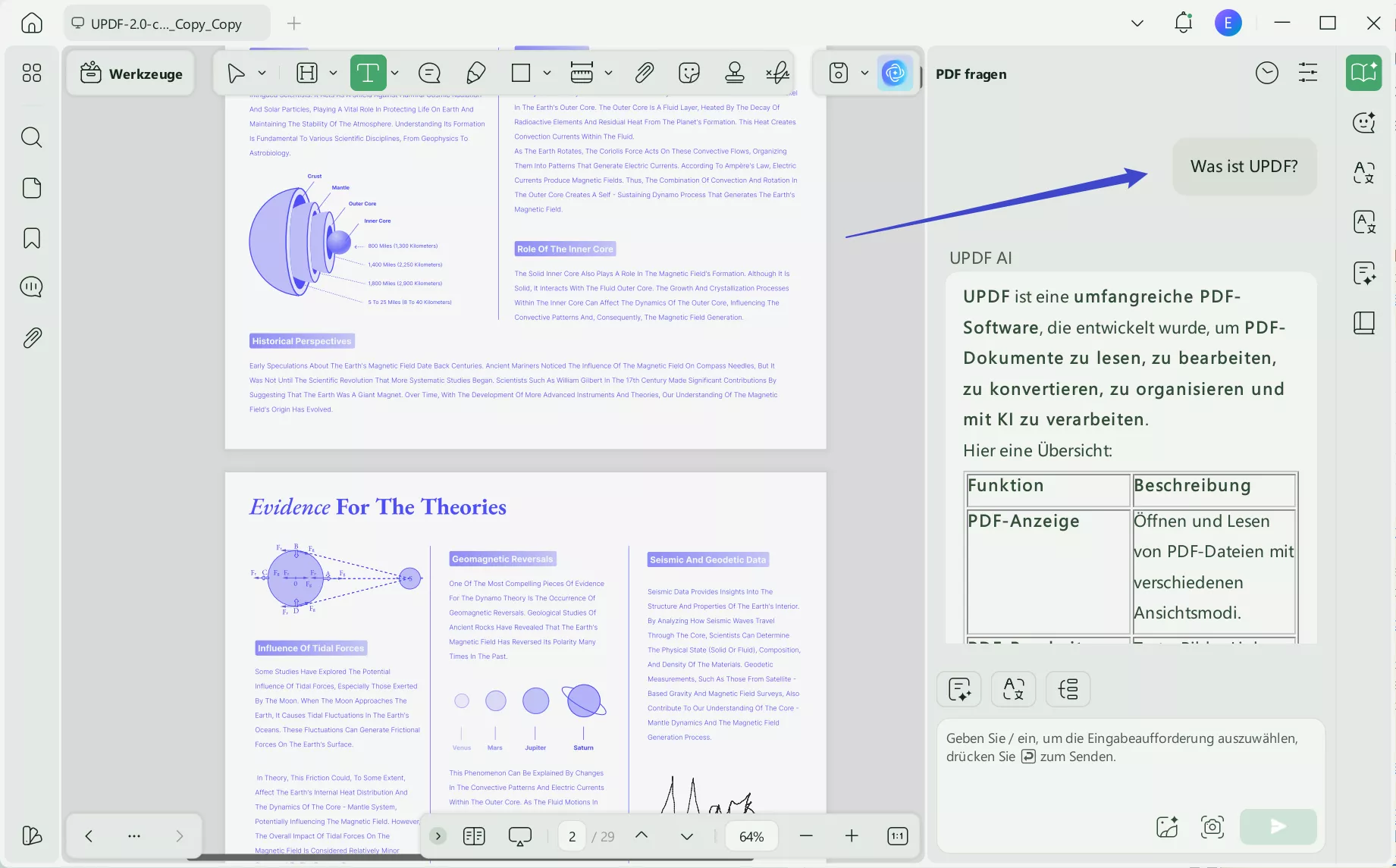
Task: Click the current page number field
Action: [x=573, y=836]
